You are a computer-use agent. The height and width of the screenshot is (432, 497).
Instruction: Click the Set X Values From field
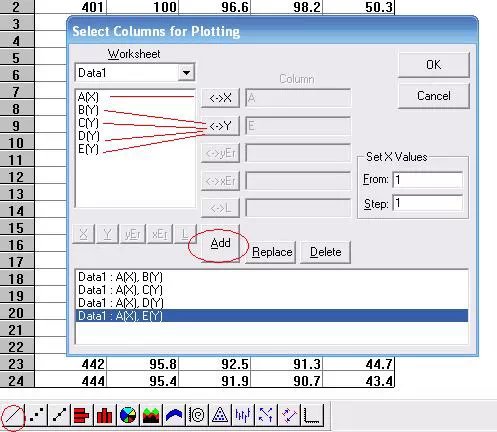coord(428,180)
